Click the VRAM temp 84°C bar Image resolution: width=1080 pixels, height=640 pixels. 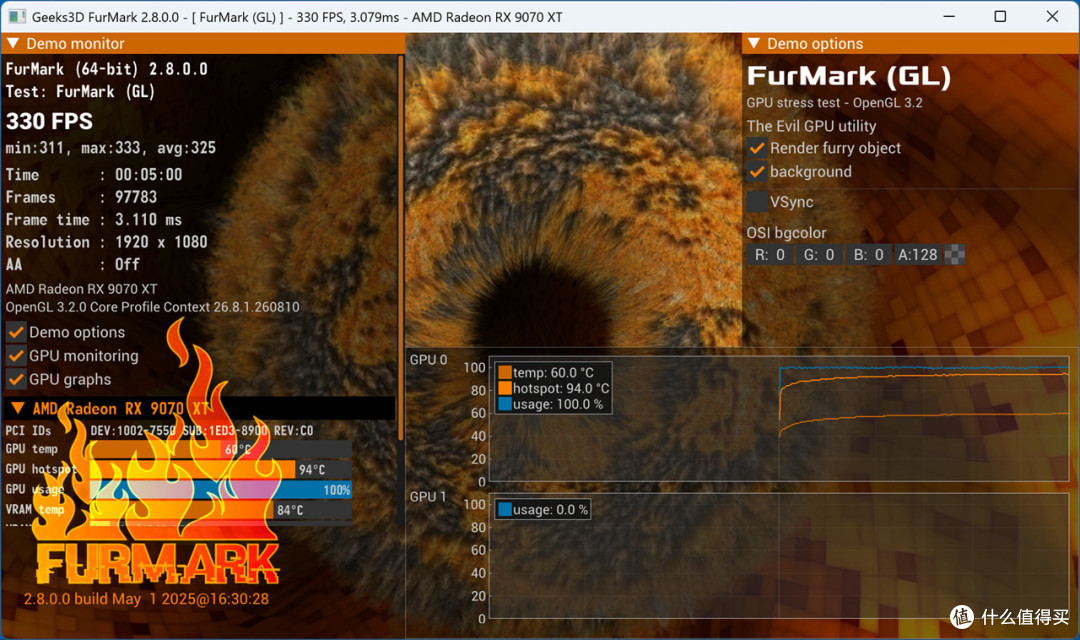coord(220,510)
